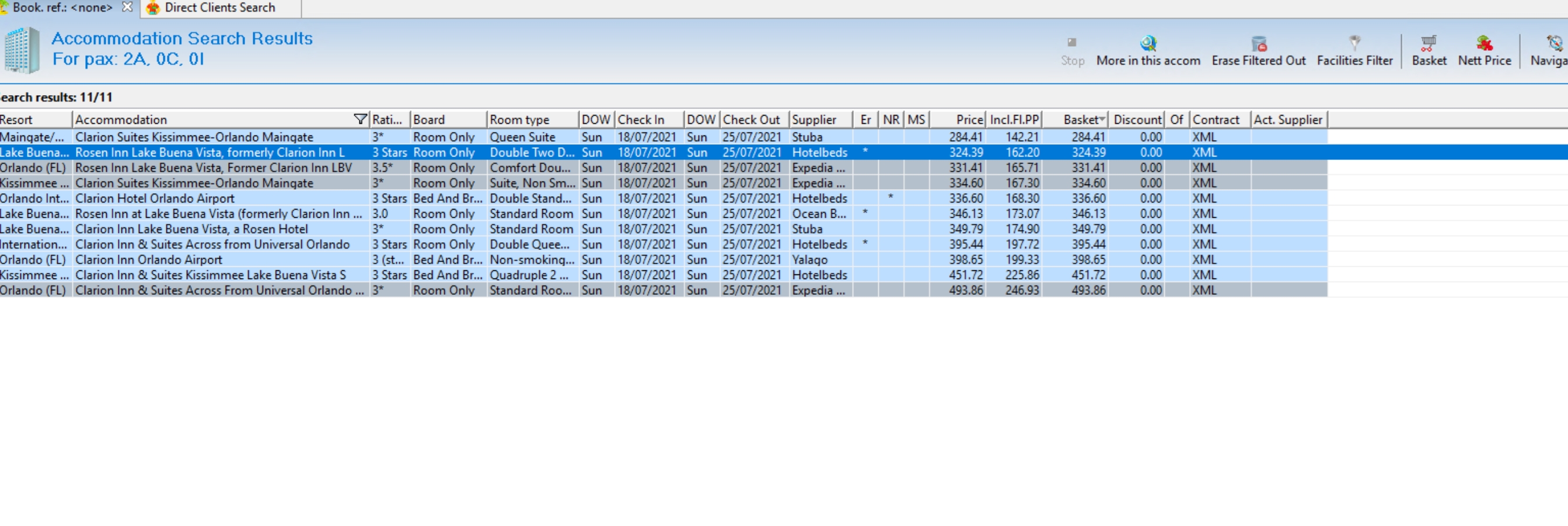
Task: Sort by the Resort column header
Action: tap(35, 120)
